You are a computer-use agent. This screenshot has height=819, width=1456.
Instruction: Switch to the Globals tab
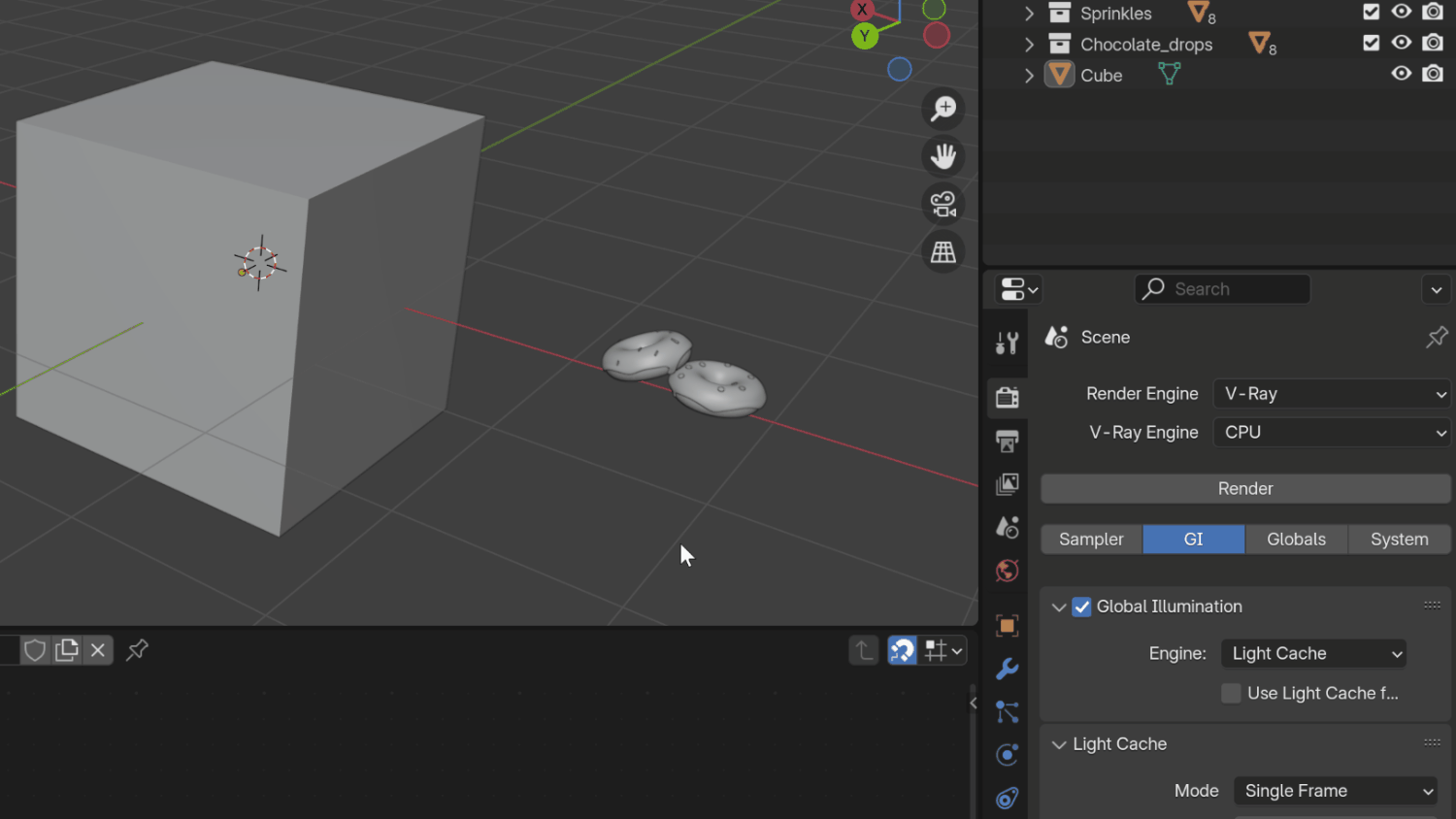coord(1296,540)
